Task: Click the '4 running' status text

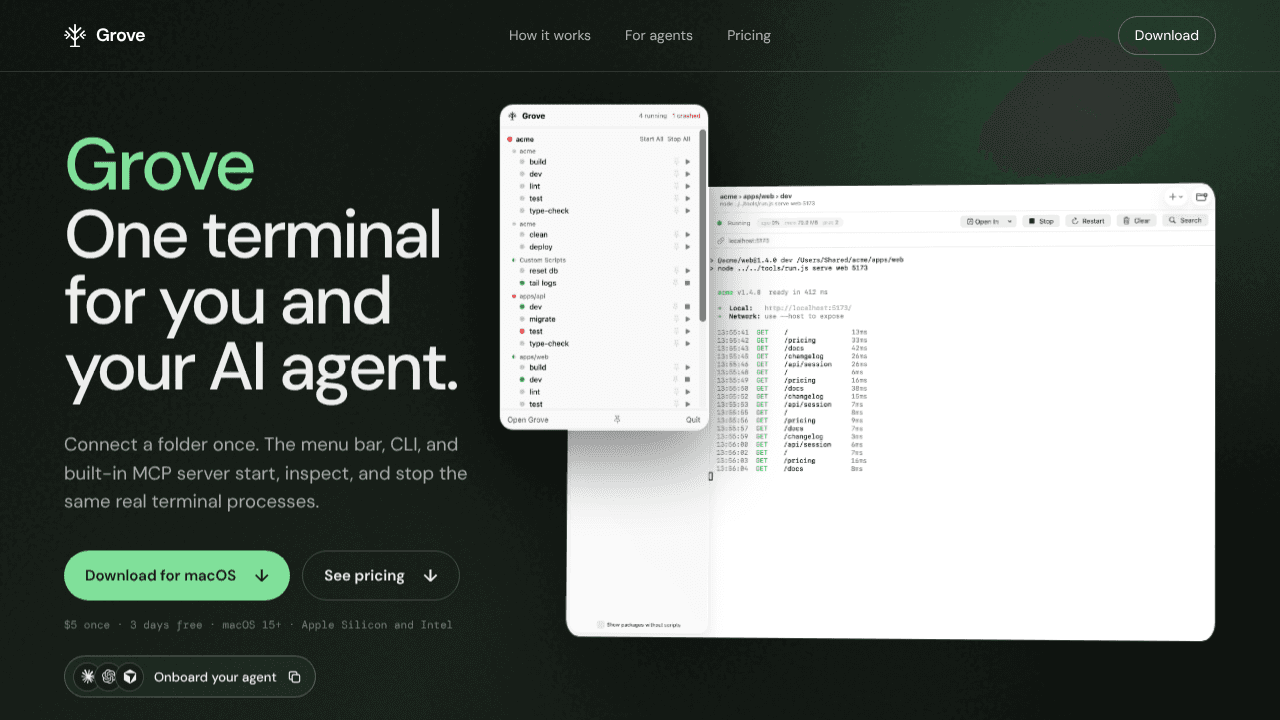Action: pos(652,116)
